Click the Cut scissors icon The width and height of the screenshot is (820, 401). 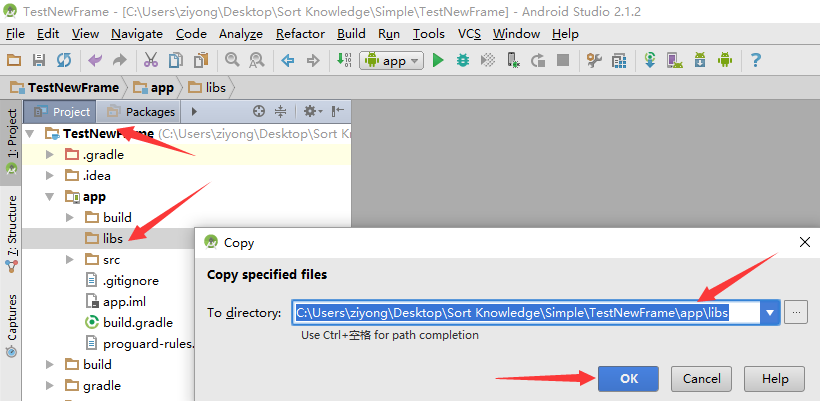pos(151,61)
